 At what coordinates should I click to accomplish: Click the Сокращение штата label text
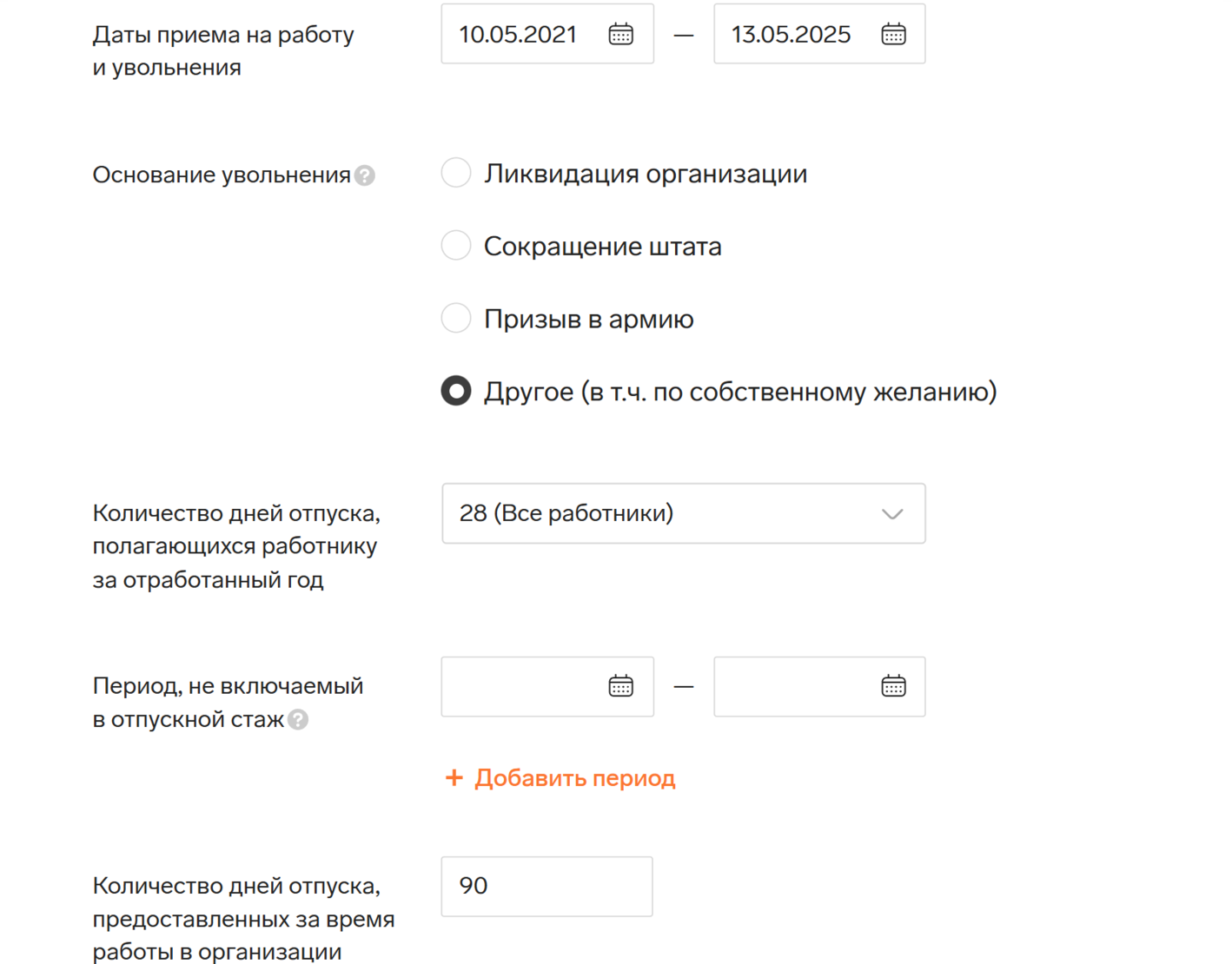coord(603,247)
